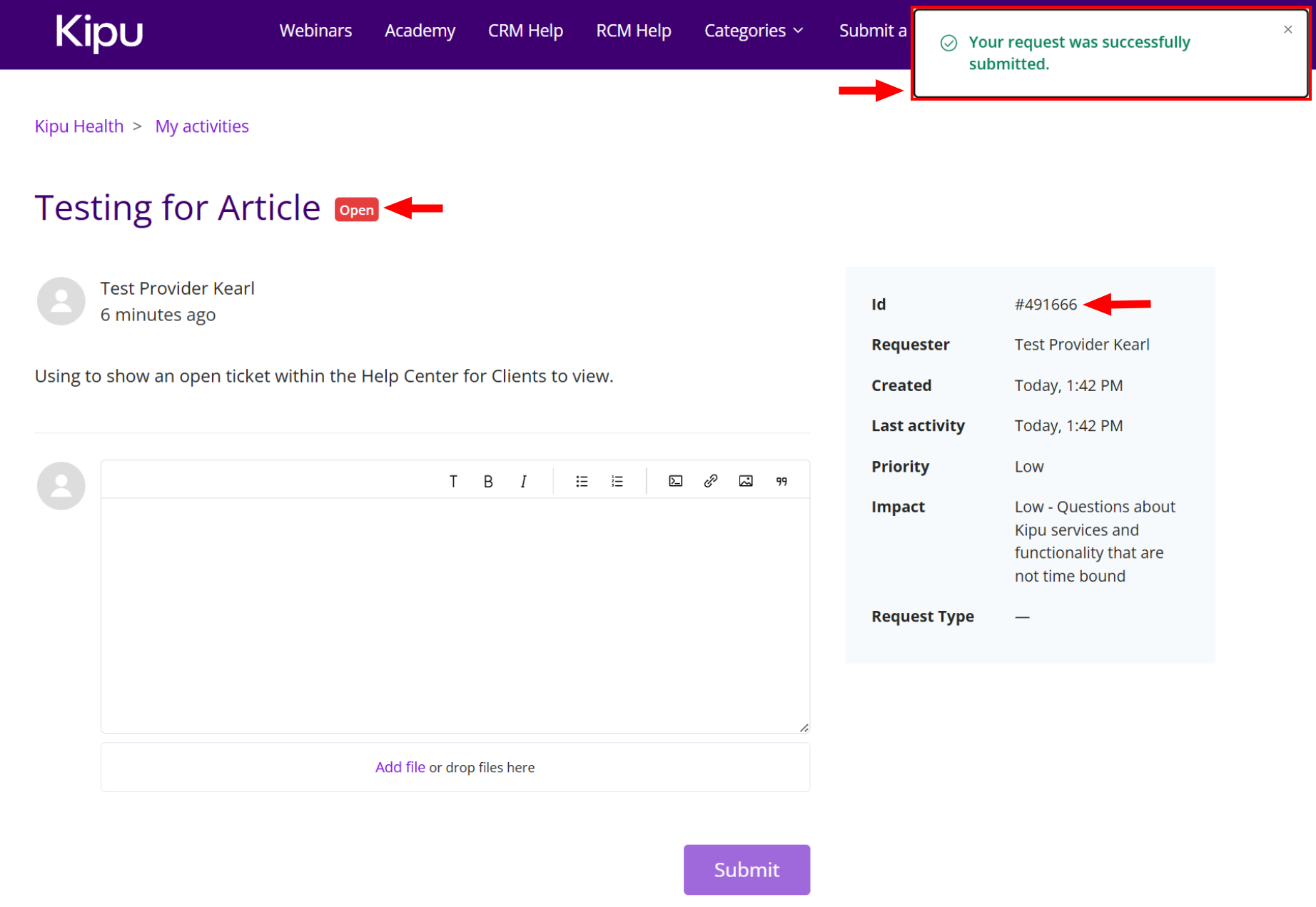Insert a numbered list

coord(617,481)
